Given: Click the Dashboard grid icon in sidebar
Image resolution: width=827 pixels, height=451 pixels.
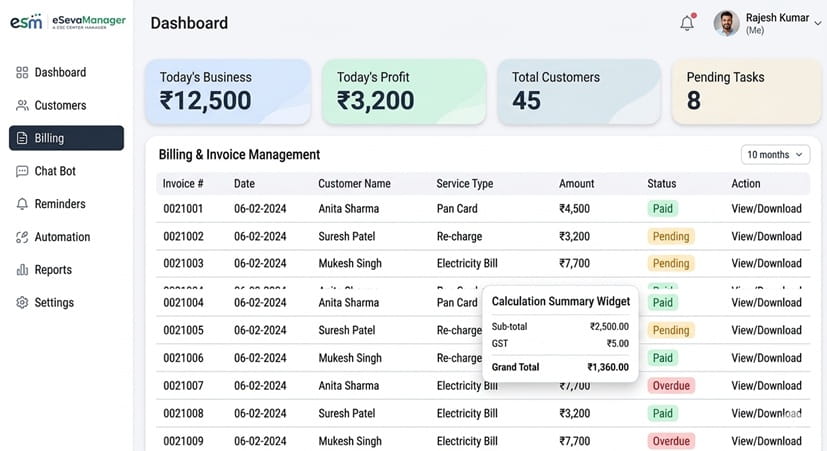Looking at the screenshot, I should click(22, 72).
